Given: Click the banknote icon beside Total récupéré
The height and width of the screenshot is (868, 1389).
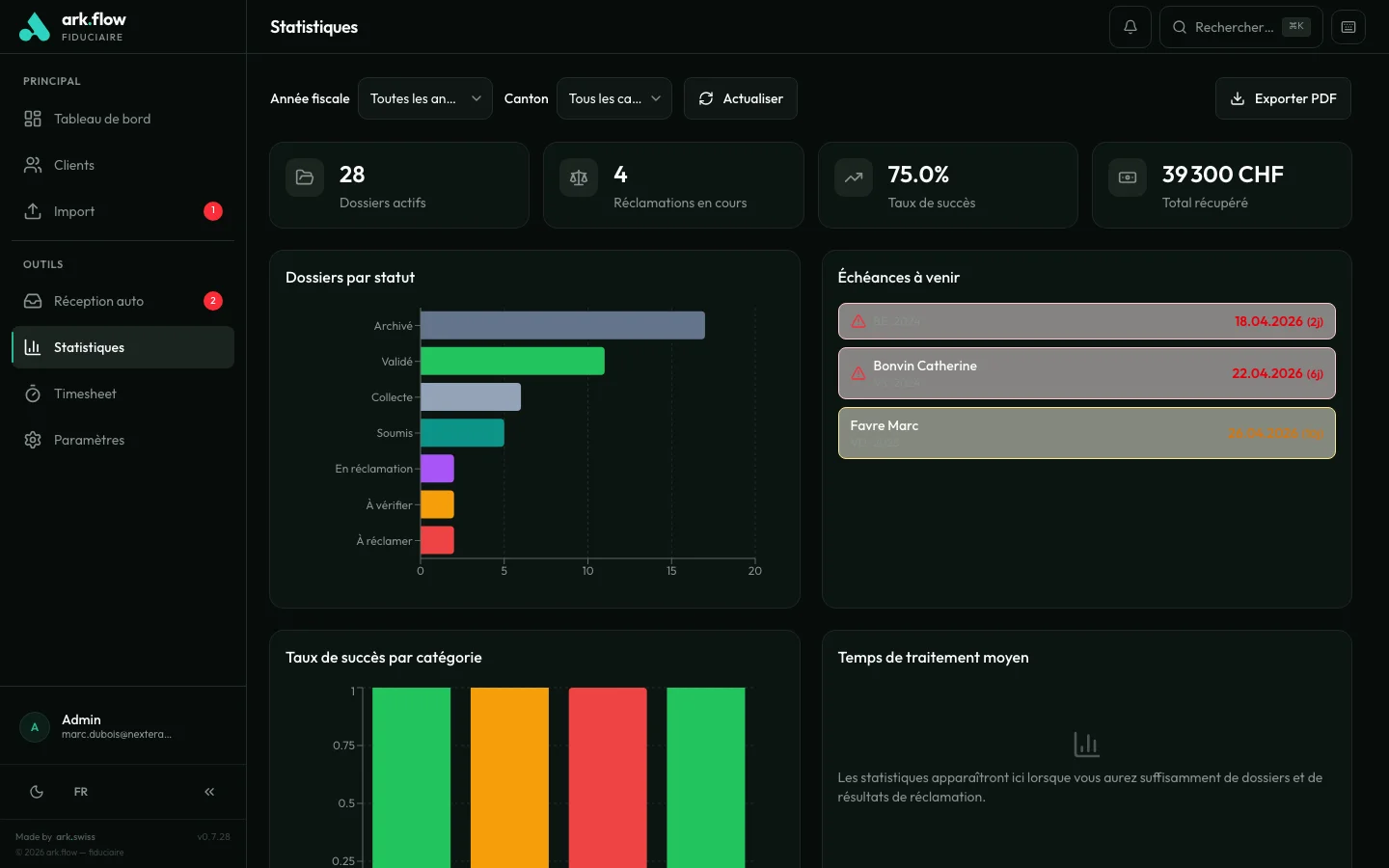Looking at the screenshot, I should pyautogui.click(x=1128, y=177).
